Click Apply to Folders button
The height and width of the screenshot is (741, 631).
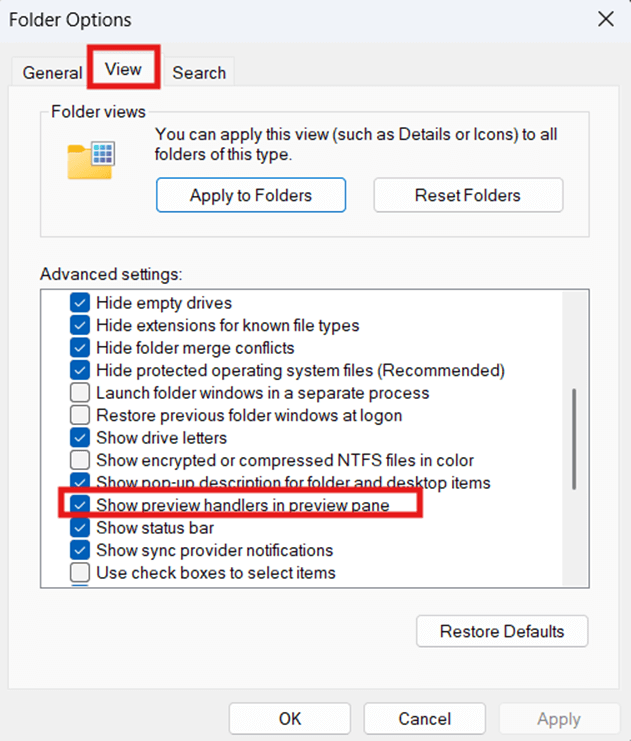tap(251, 195)
